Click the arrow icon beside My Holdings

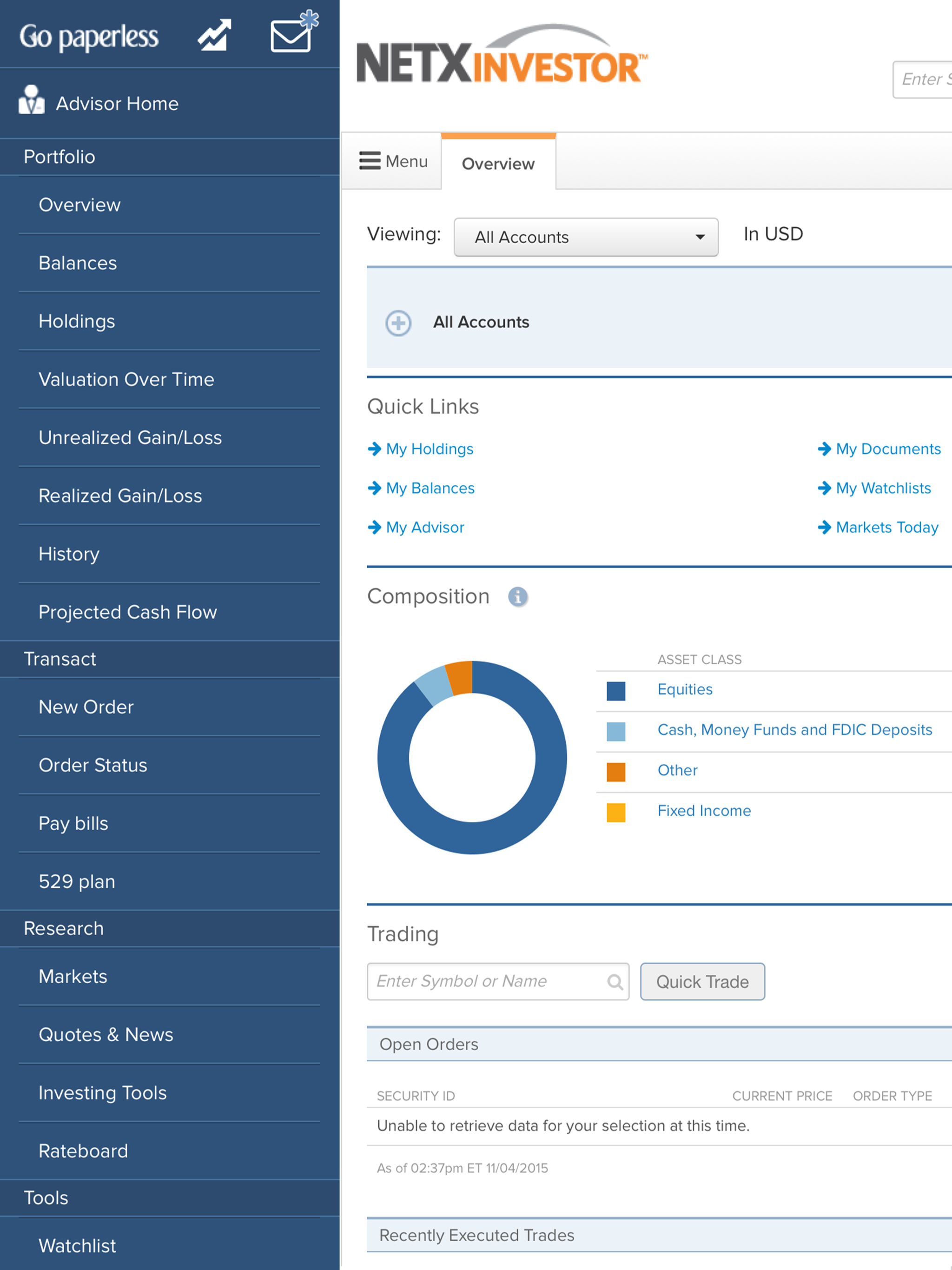374,449
